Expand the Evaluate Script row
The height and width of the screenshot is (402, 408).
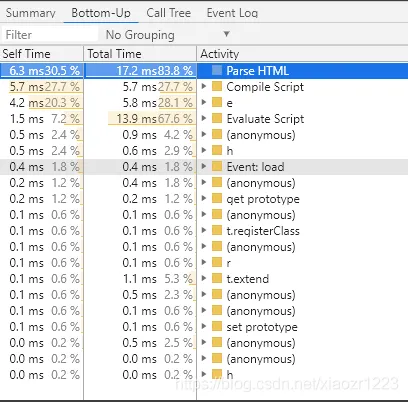pos(204,118)
